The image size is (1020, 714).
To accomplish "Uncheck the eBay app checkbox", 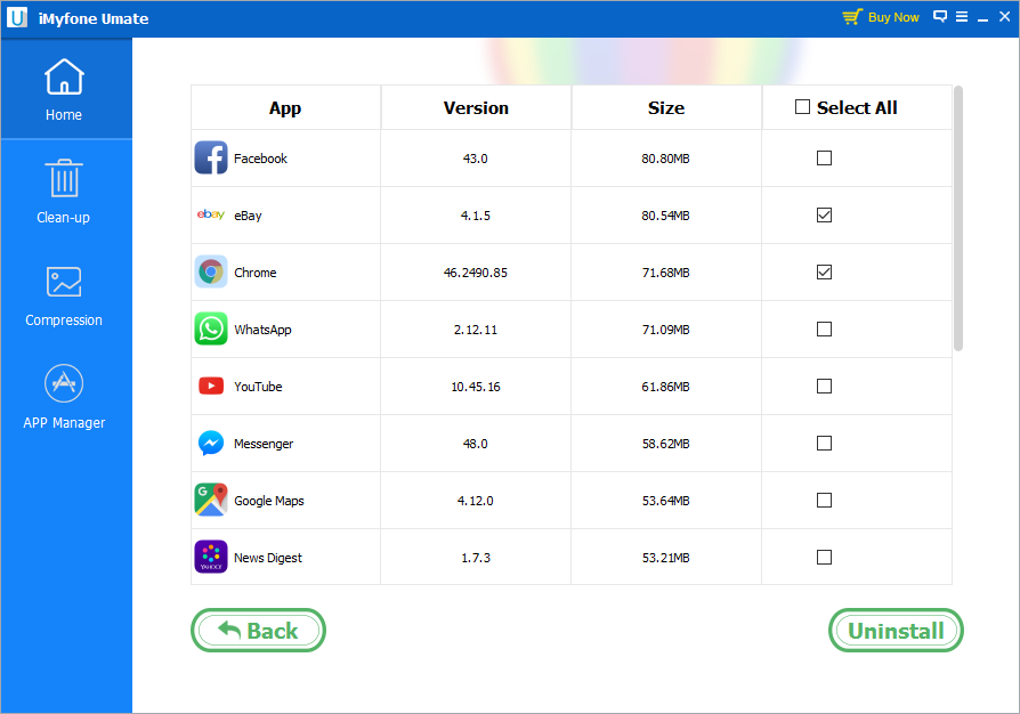I will click(824, 215).
